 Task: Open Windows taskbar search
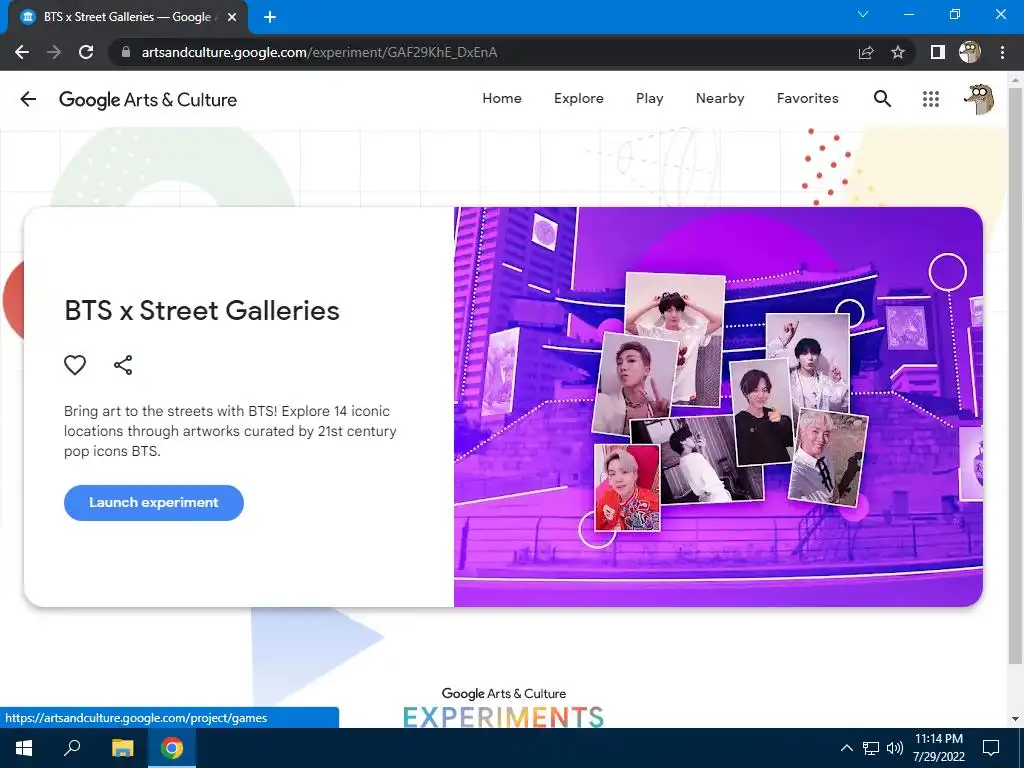click(72, 748)
